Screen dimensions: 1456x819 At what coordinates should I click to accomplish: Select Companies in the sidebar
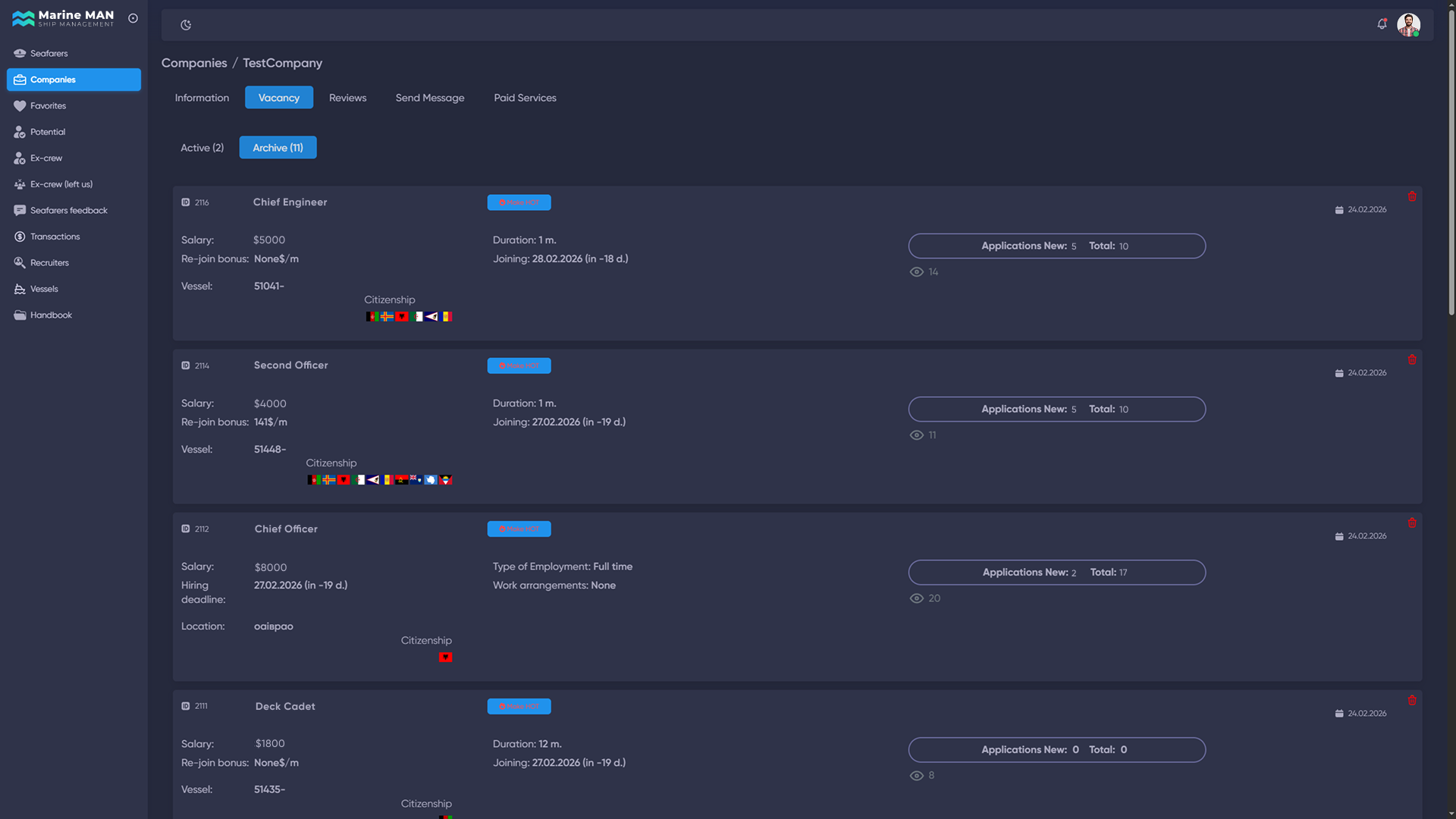click(x=74, y=80)
